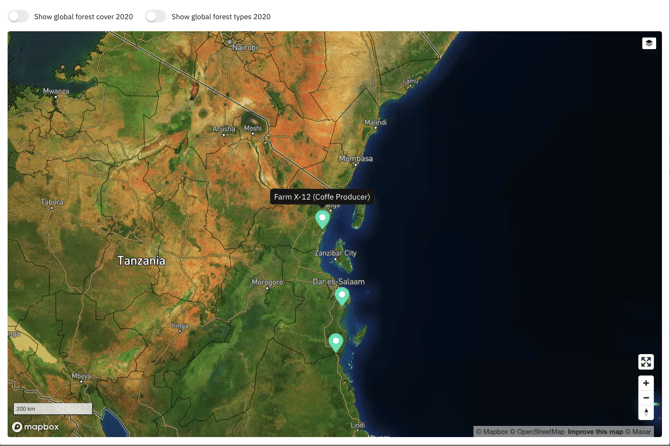Open the Mapbox attribution link
Viewport: 670px width, 446px height.
click(x=492, y=432)
